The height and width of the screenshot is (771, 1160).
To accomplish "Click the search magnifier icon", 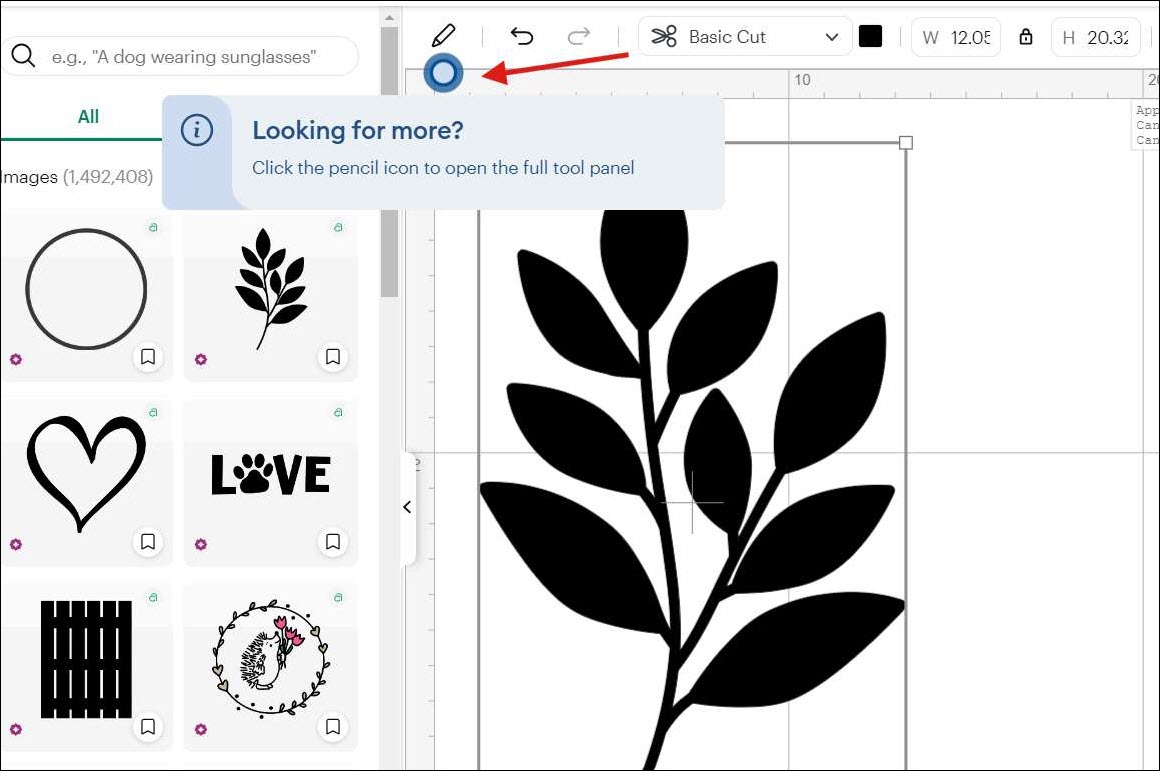I will [x=23, y=56].
